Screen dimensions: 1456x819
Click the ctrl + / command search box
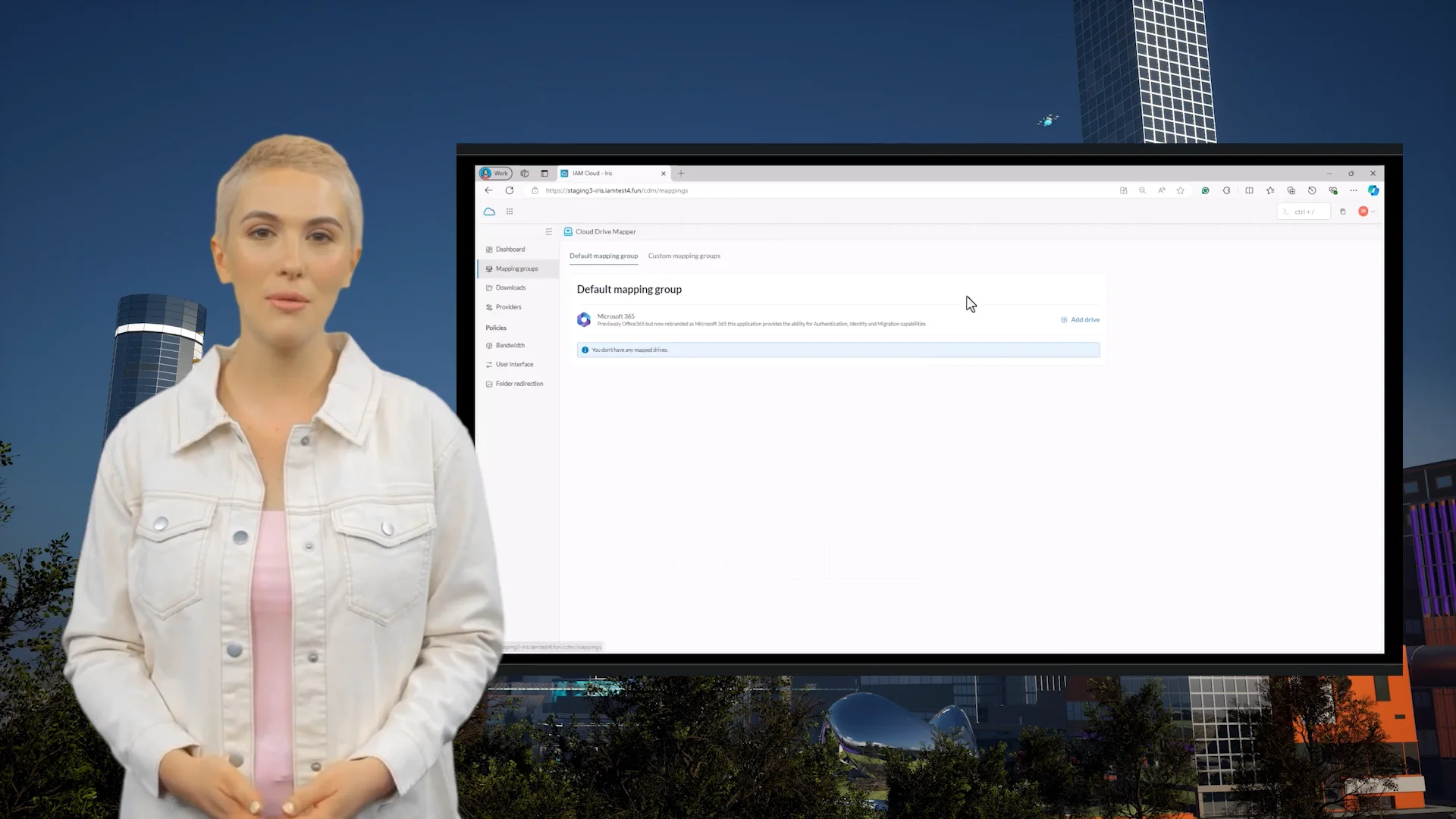point(1304,212)
